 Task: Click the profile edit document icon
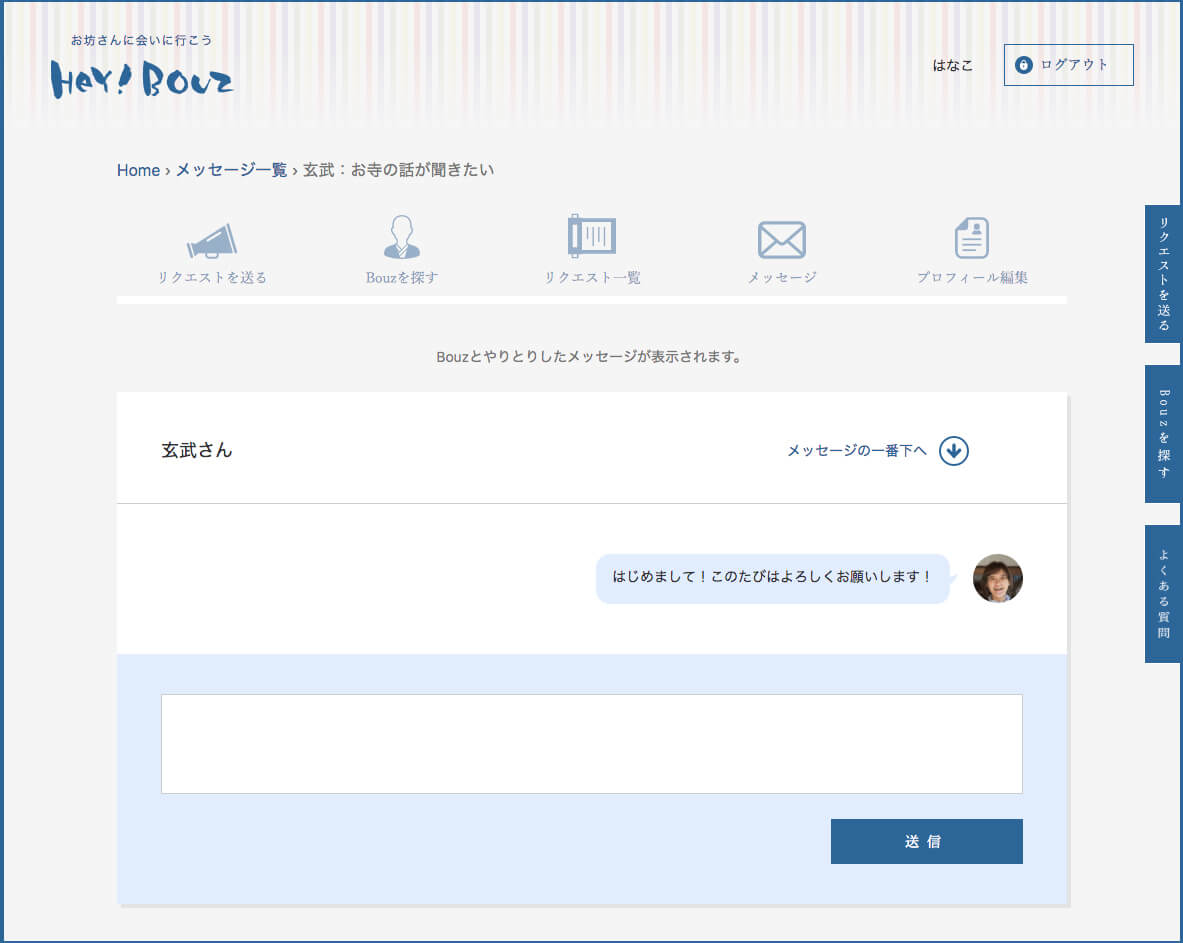pos(971,238)
